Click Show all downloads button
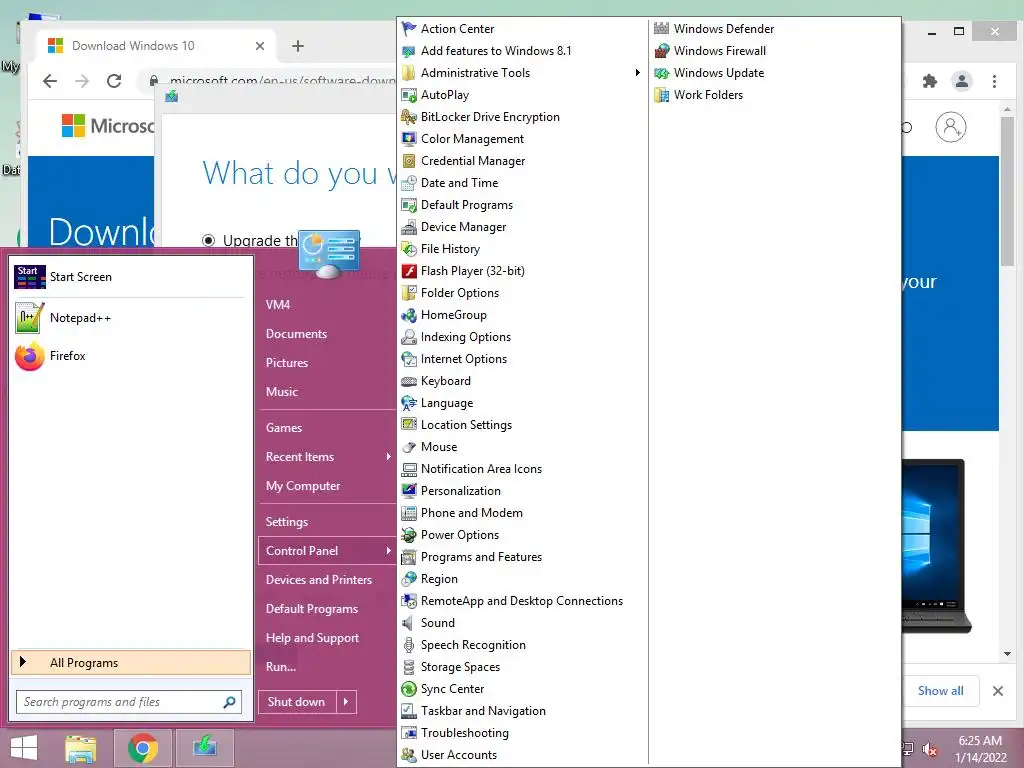 [x=940, y=691]
